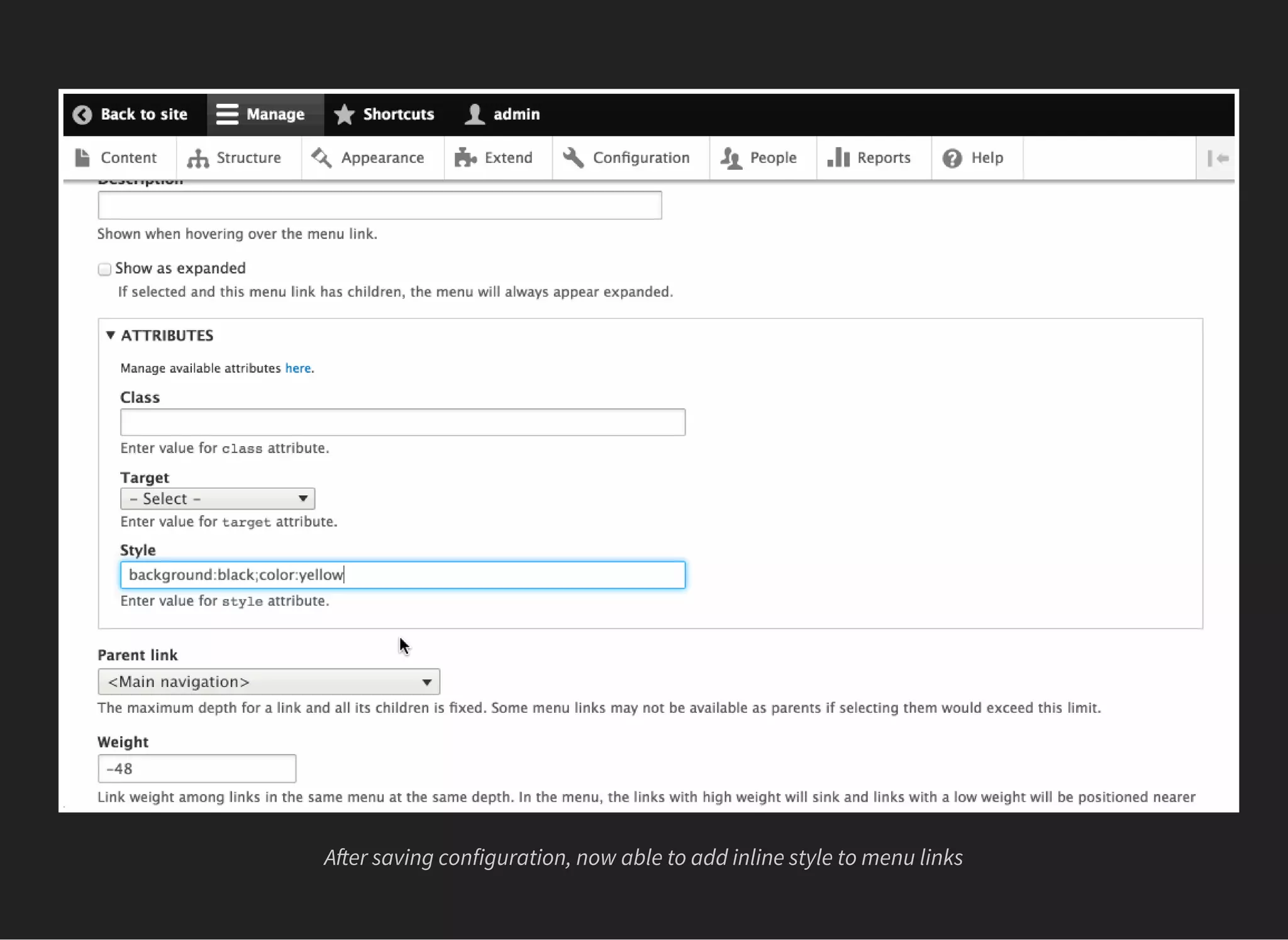Click the Structure hierarchy icon
Viewport: 1288px width, 940px height.
tap(197, 159)
